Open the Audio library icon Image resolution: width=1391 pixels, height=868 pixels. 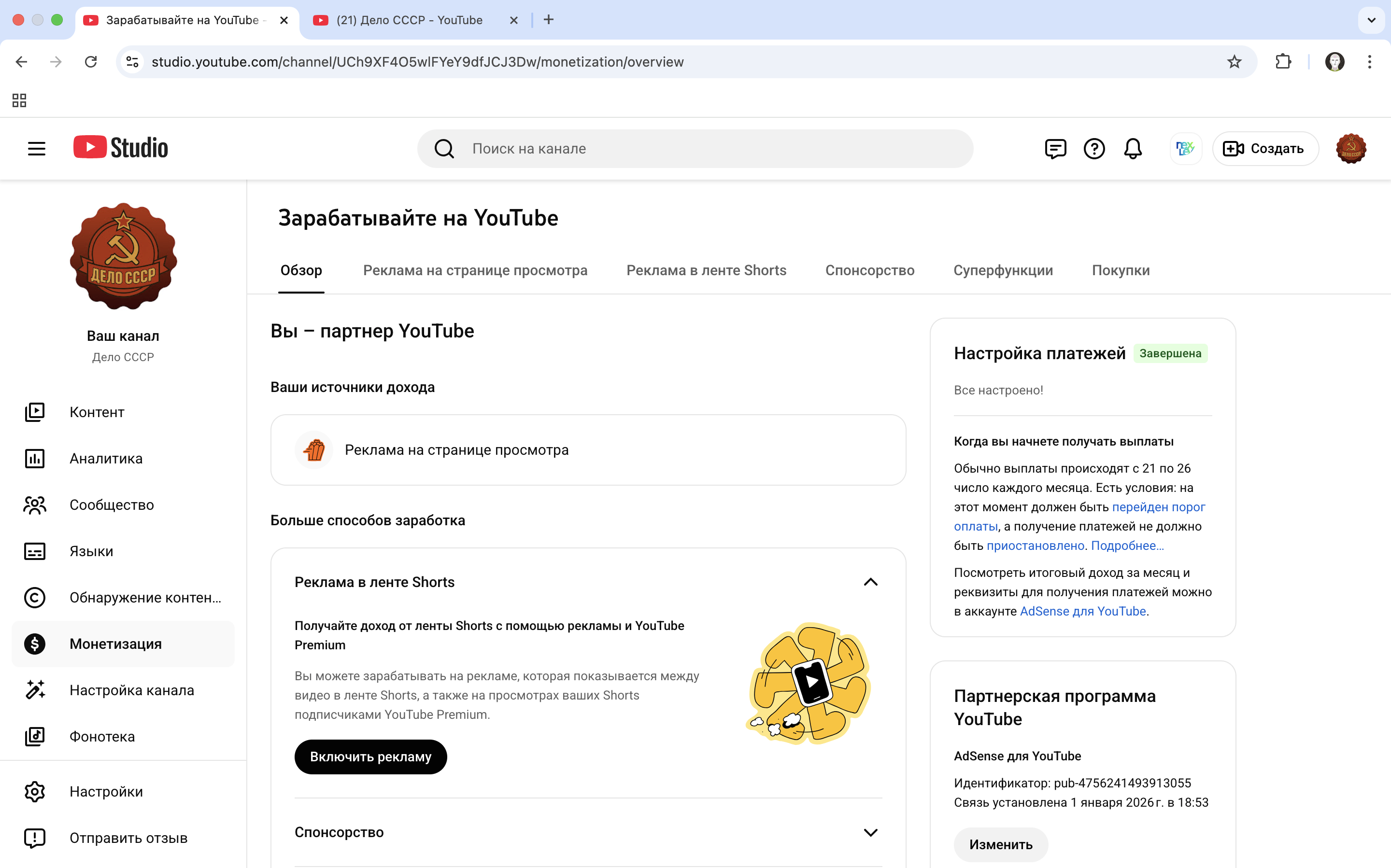pos(34,737)
